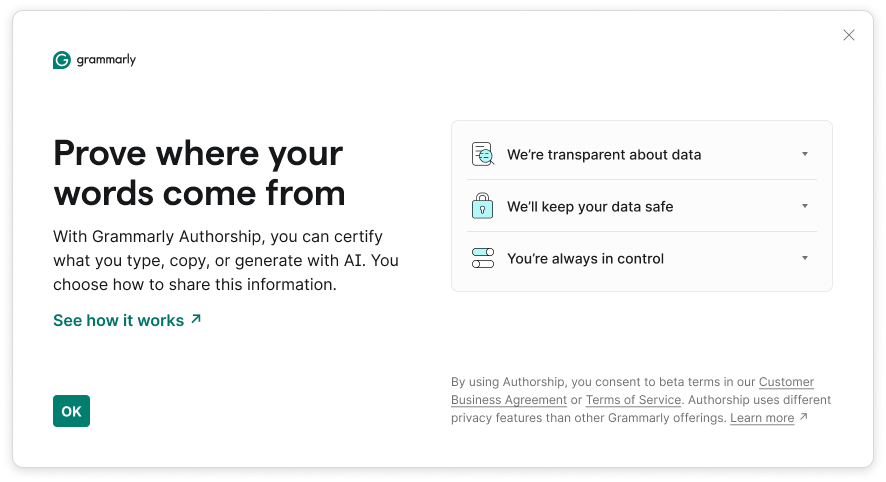
Task: Click the "Prove where your words come from" heading
Action: click(x=199, y=173)
